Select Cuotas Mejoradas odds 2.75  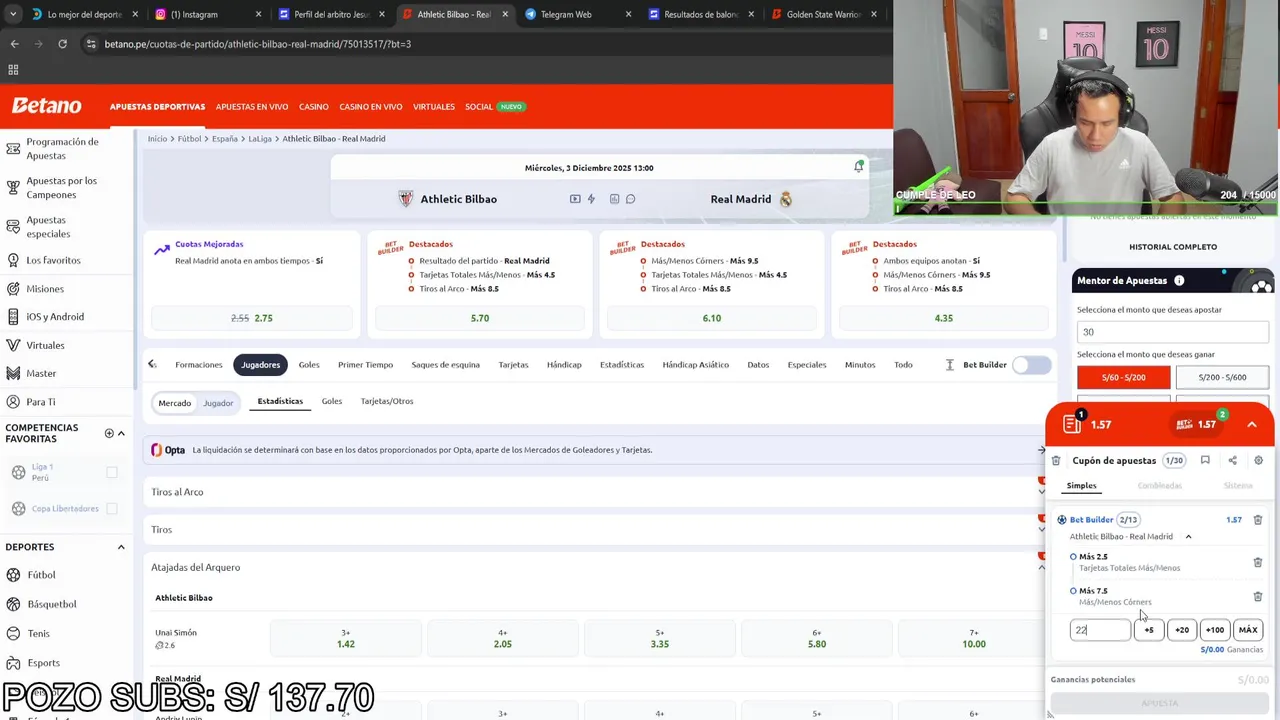(252, 318)
